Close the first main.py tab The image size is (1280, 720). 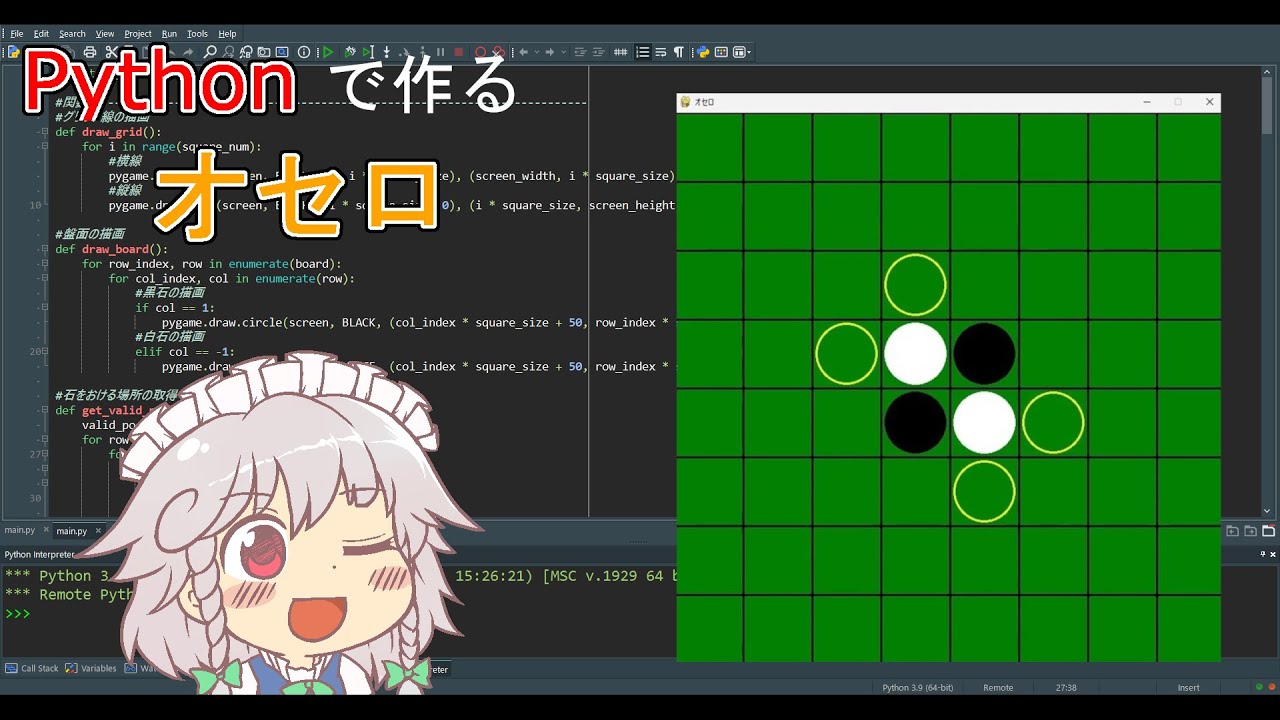[46, 530]
